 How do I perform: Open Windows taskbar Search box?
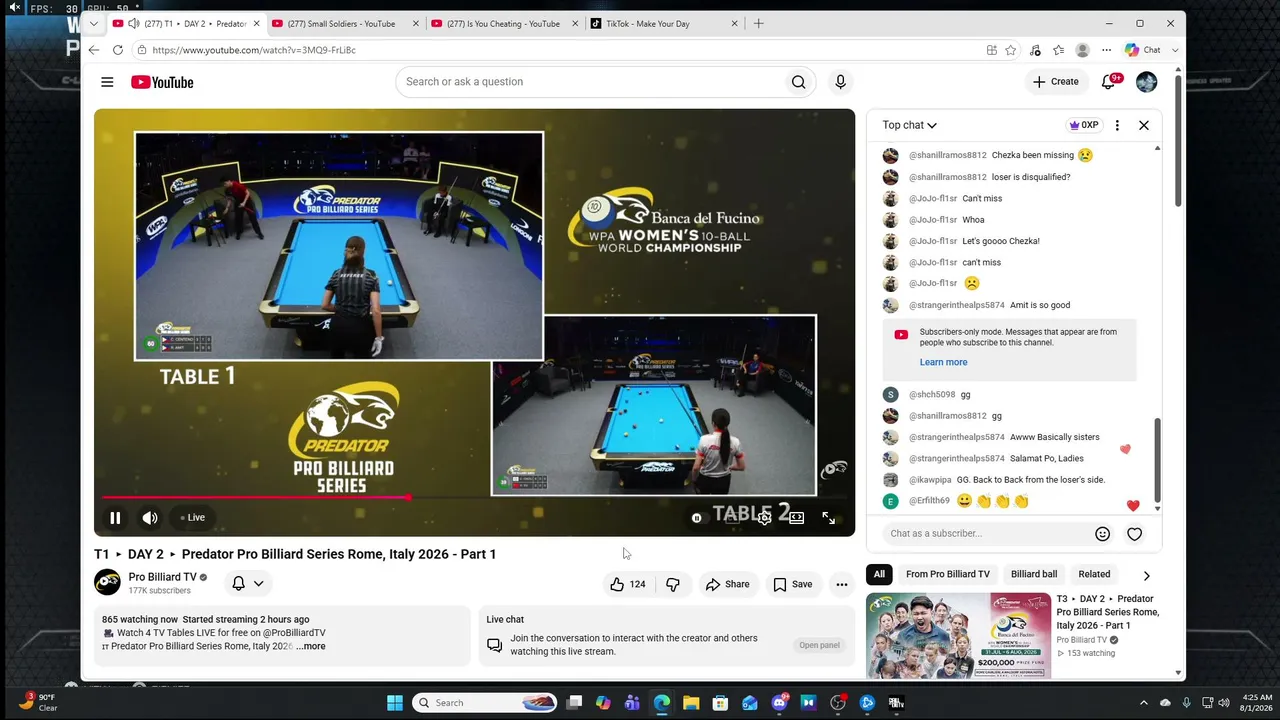pos(485,703)
